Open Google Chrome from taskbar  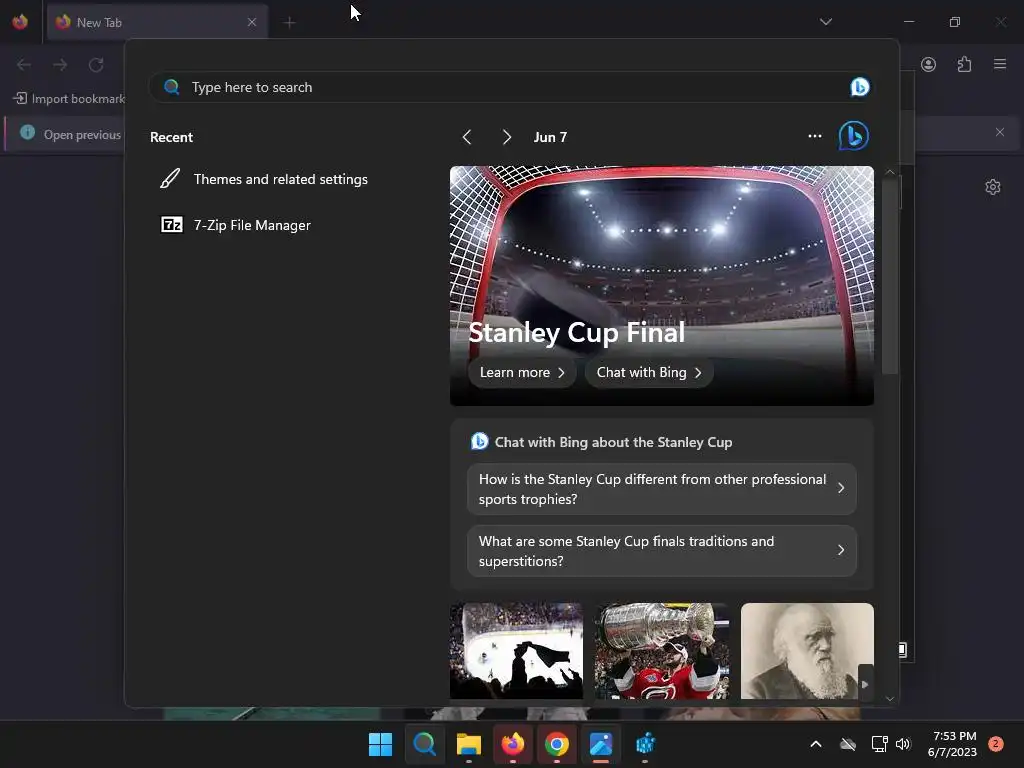556,744
